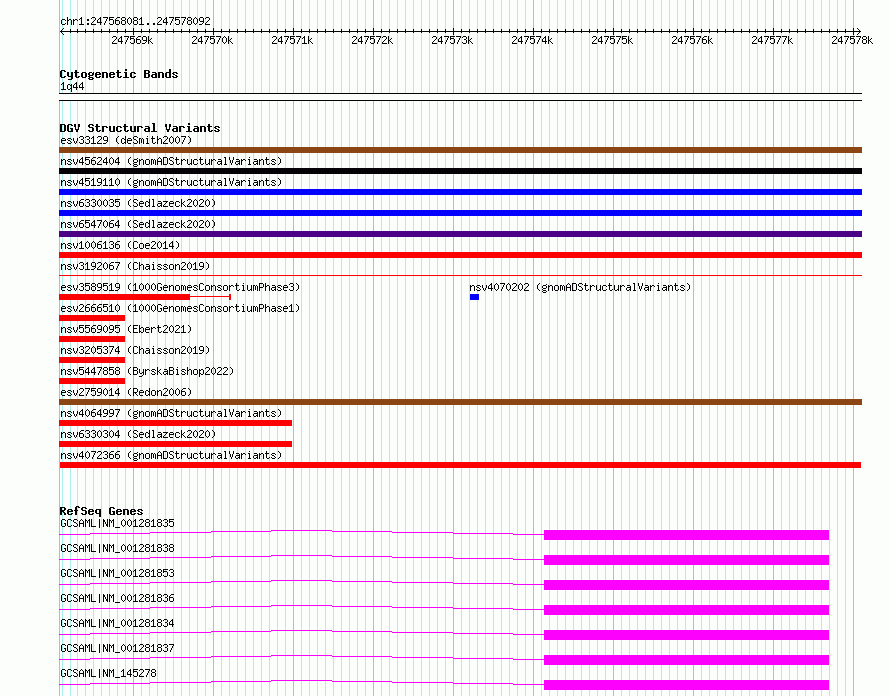Open nsv3205374 (Chaisson2019) label

click(135, 350)
